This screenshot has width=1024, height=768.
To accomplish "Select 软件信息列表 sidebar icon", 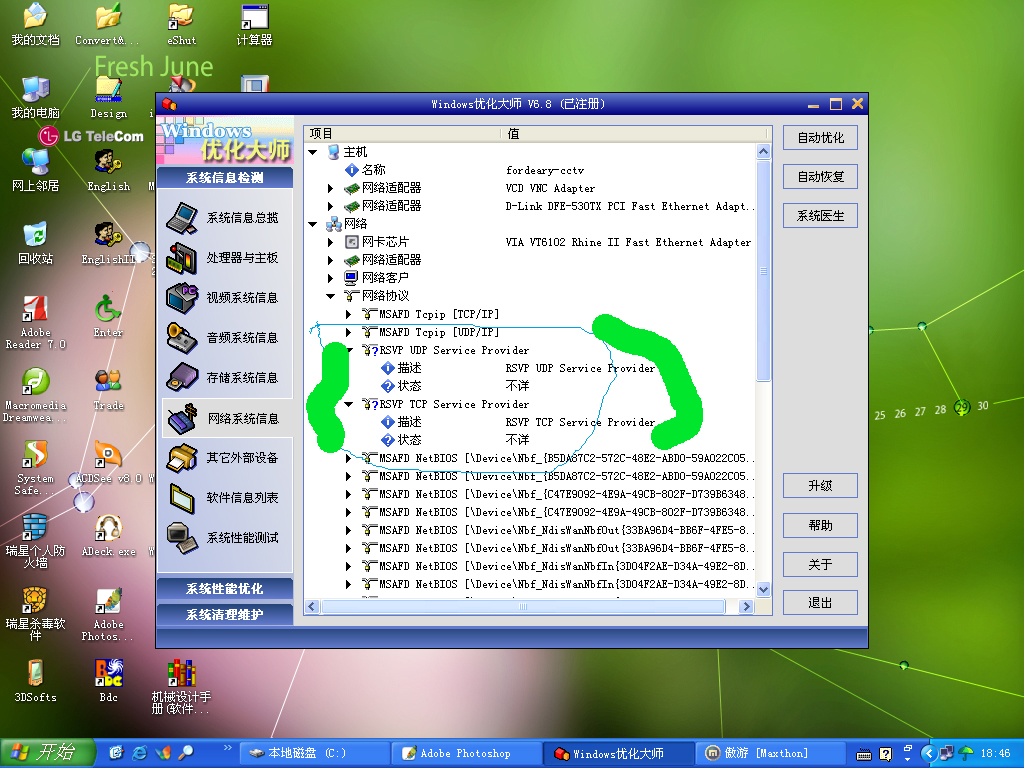I will [182, 498].
